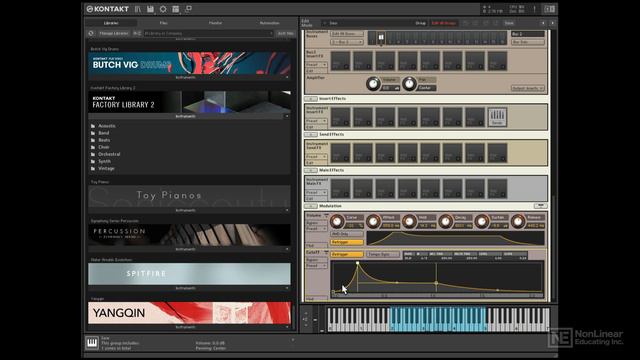Click the A-Z library sorting button
This screenshot has width=640, height=360.
(137, 33)
